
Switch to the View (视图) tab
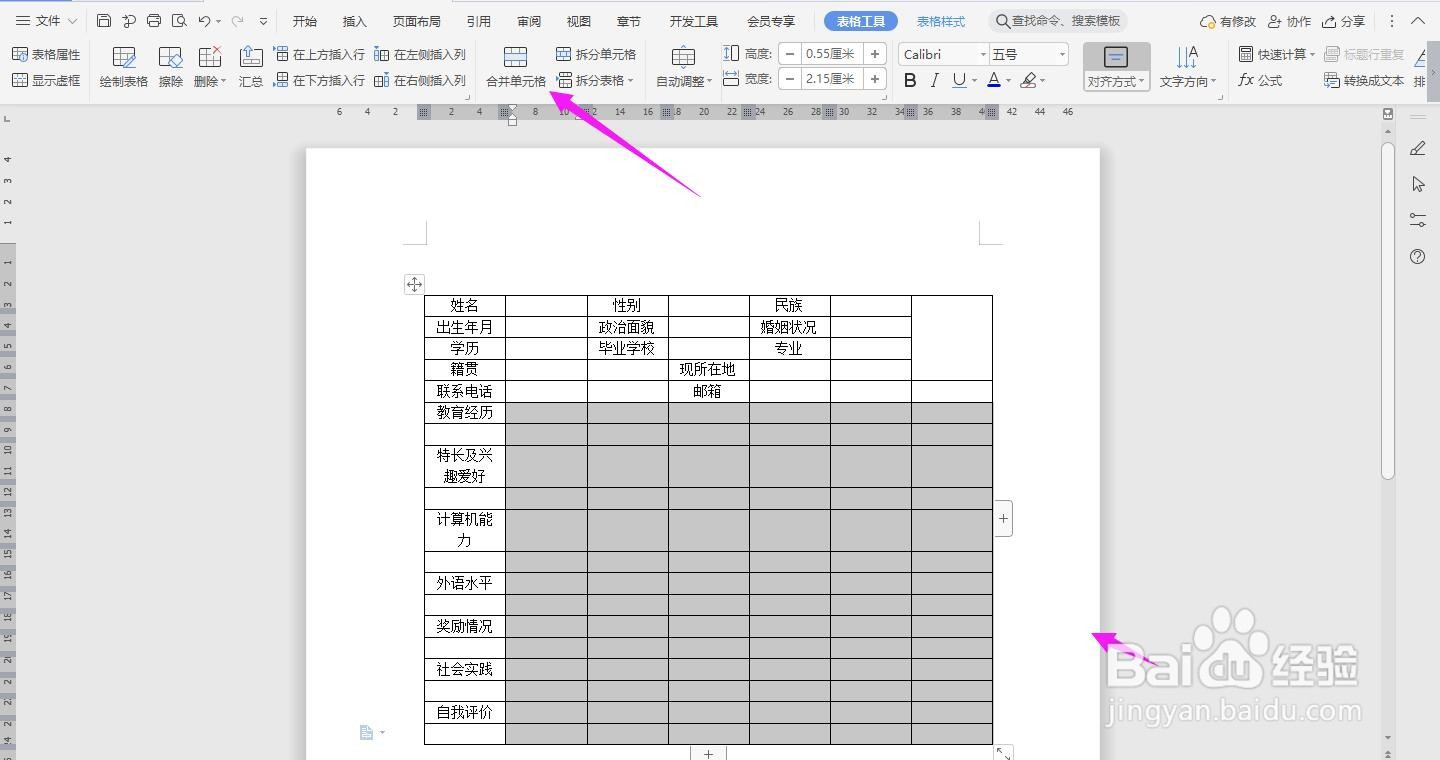pos(578,21)
